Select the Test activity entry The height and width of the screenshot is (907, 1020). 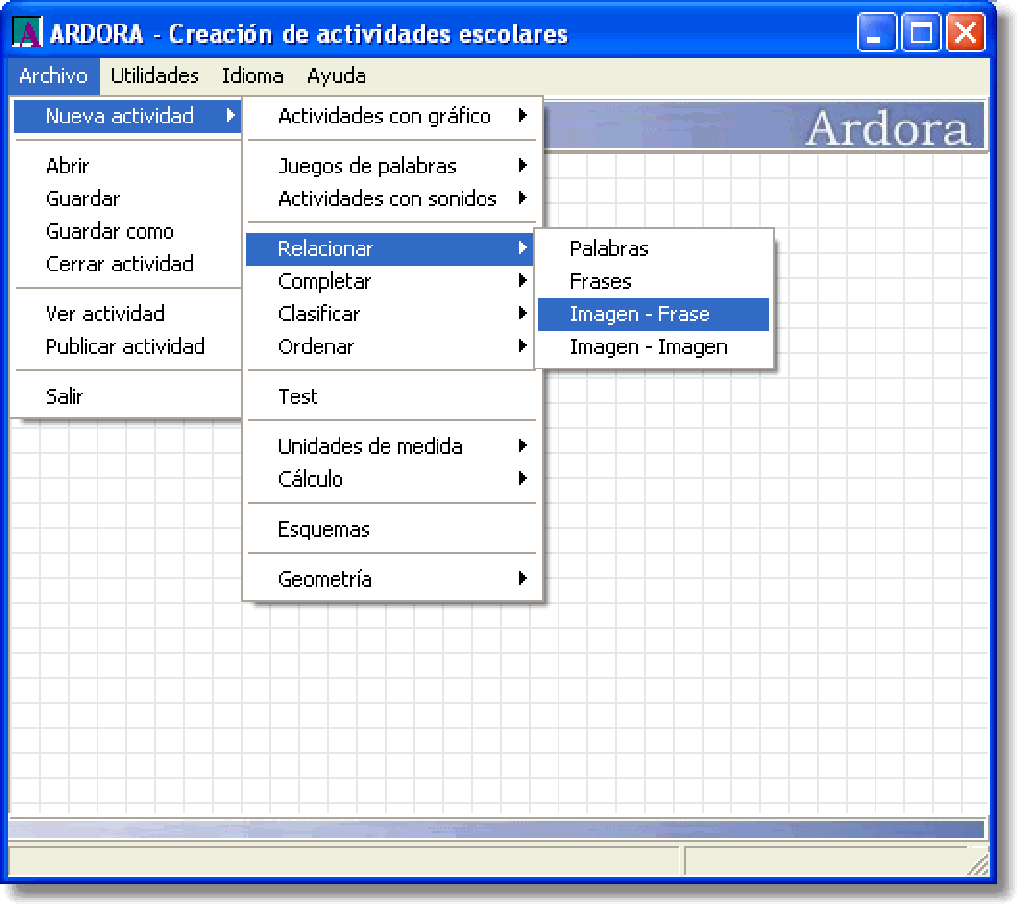[x=391, y=396]
